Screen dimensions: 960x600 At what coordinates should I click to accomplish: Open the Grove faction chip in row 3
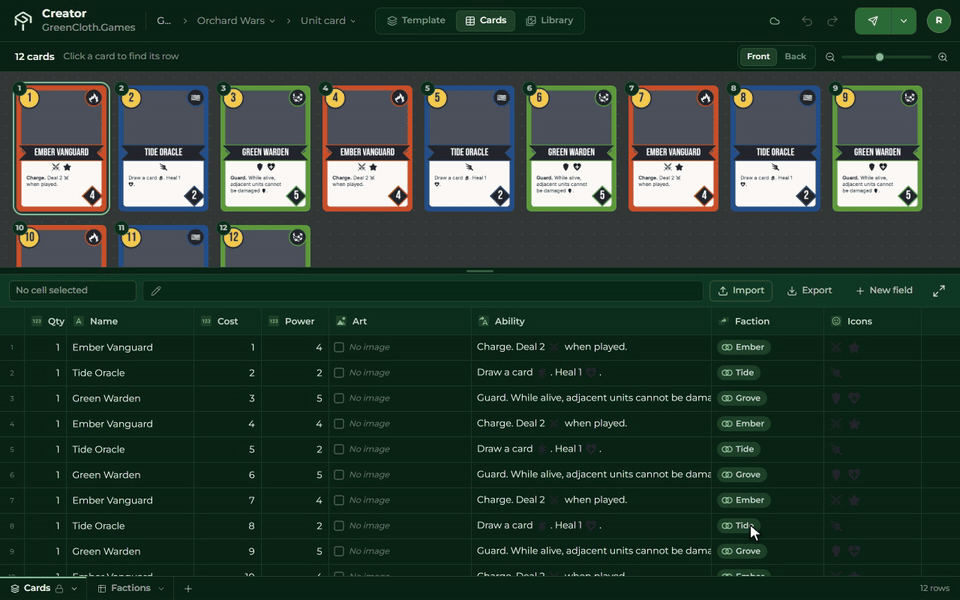[743, 398]
